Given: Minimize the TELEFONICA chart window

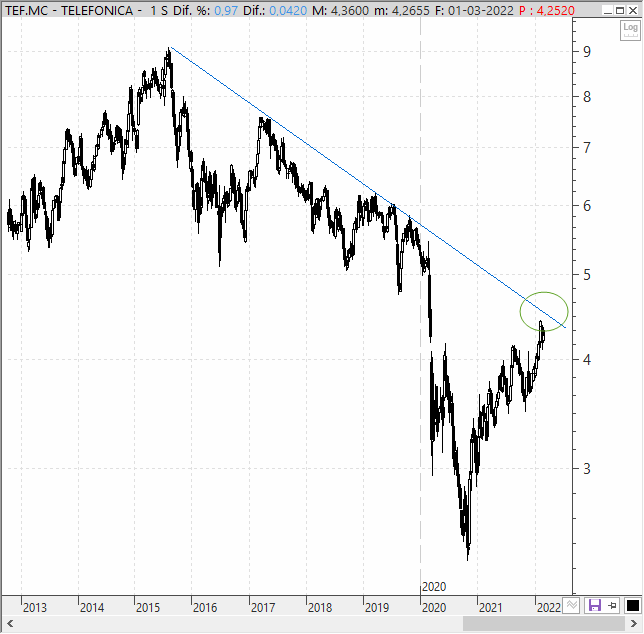Looking at the screenshot, I should tap(608, 10).
